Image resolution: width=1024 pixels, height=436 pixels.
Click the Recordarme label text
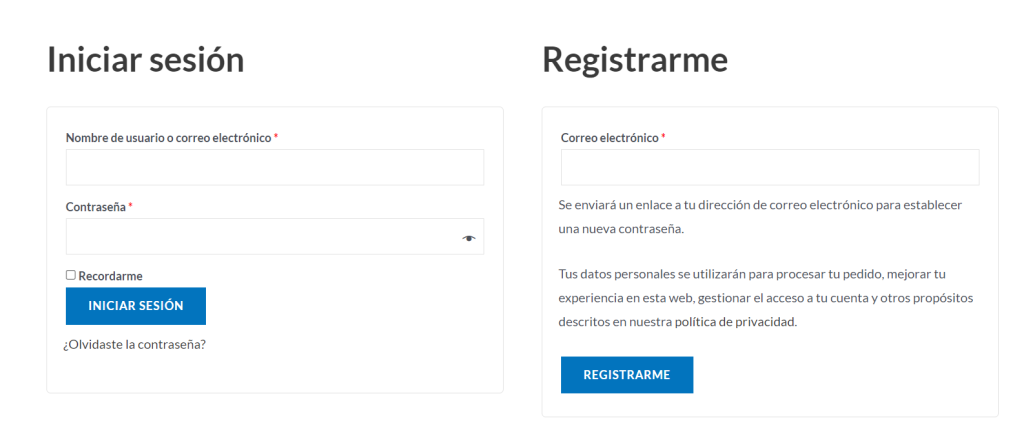coord(110,275)
